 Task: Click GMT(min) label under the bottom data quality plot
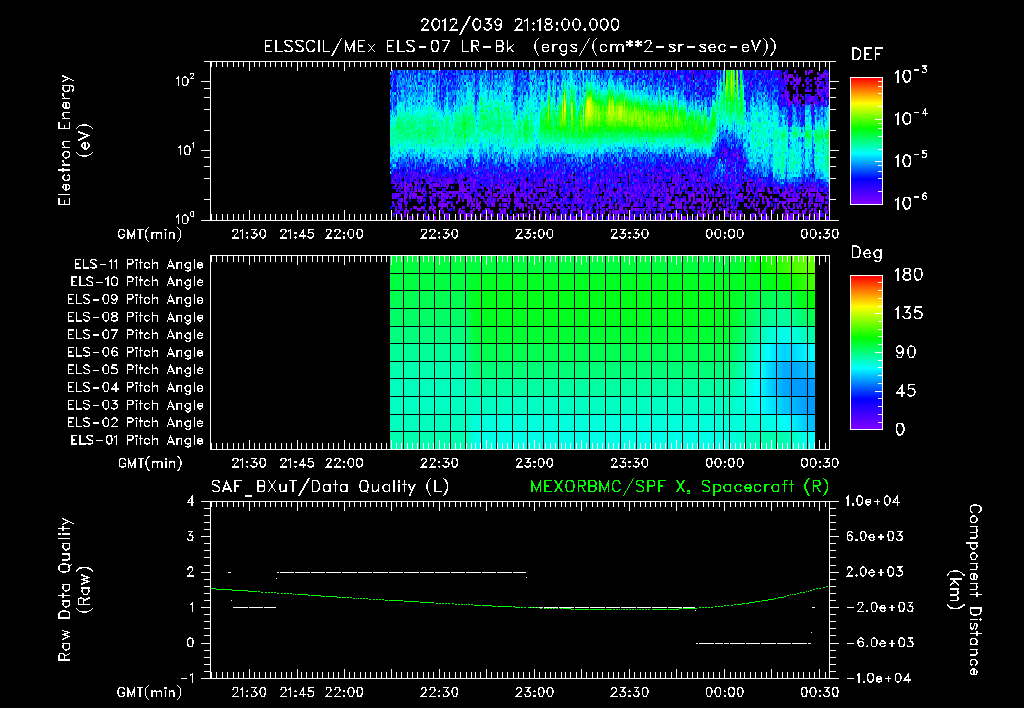149,692
